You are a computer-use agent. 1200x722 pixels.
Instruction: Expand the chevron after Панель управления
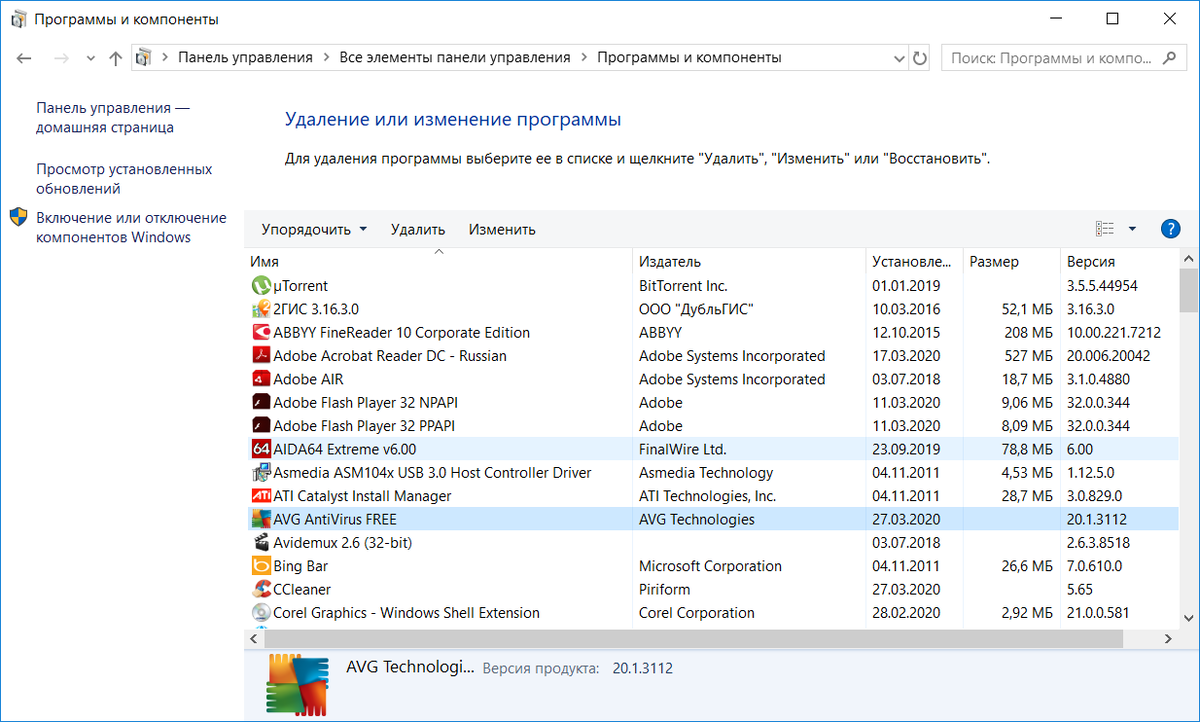(326, 58)
